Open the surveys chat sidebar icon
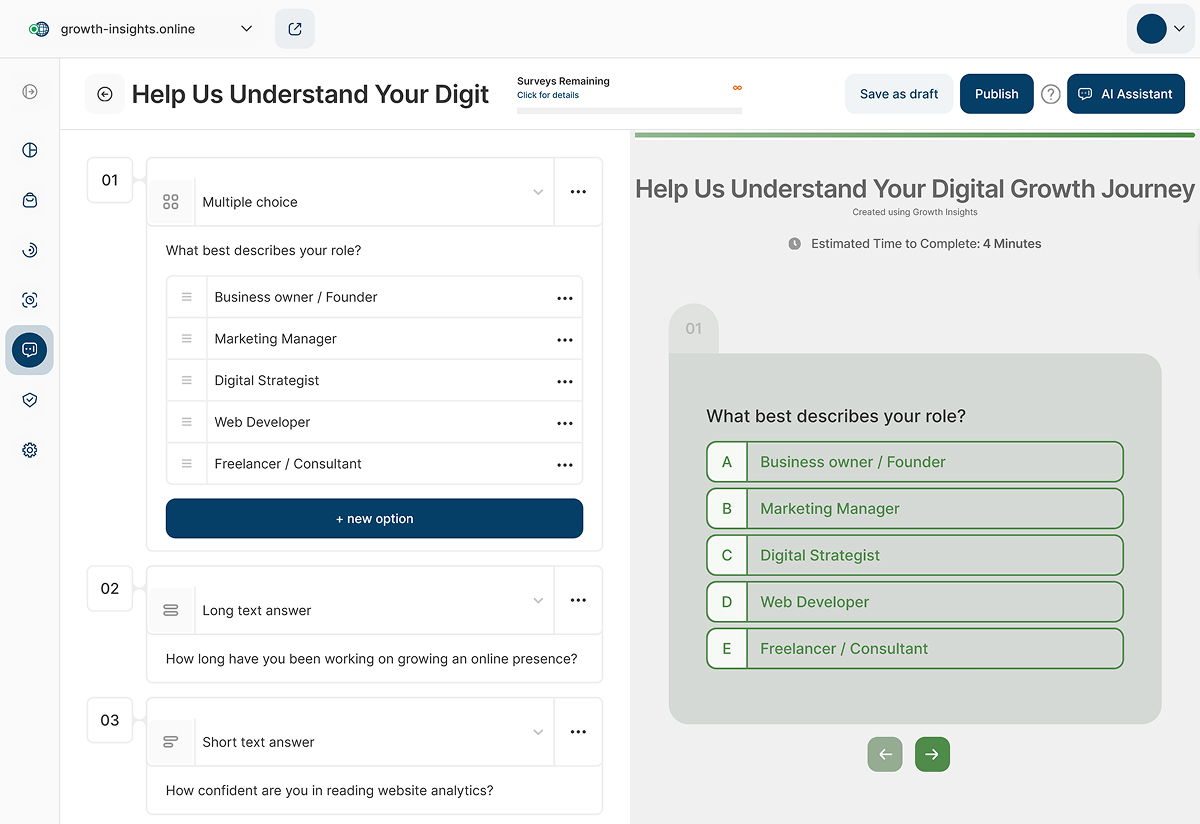The height and width of the screenshot is (824, 1200). click(30, 350)
